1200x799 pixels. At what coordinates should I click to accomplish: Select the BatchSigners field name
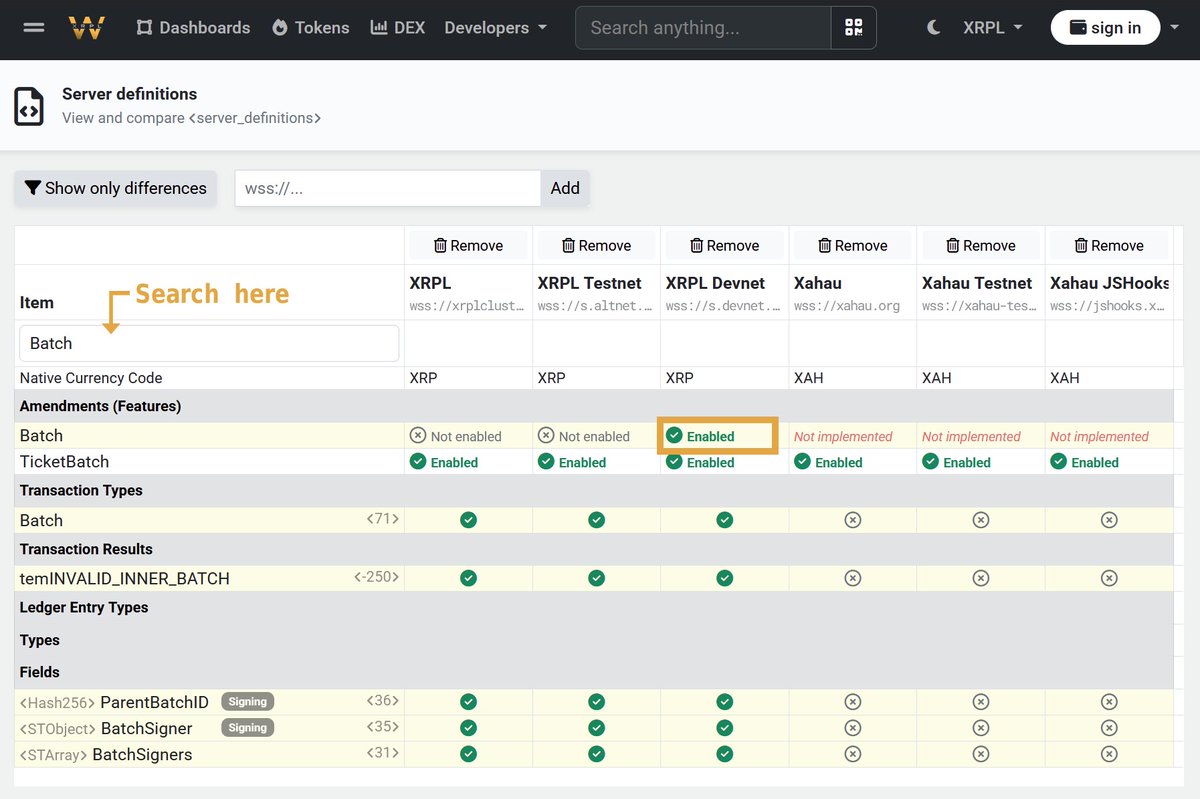point(142,754)
